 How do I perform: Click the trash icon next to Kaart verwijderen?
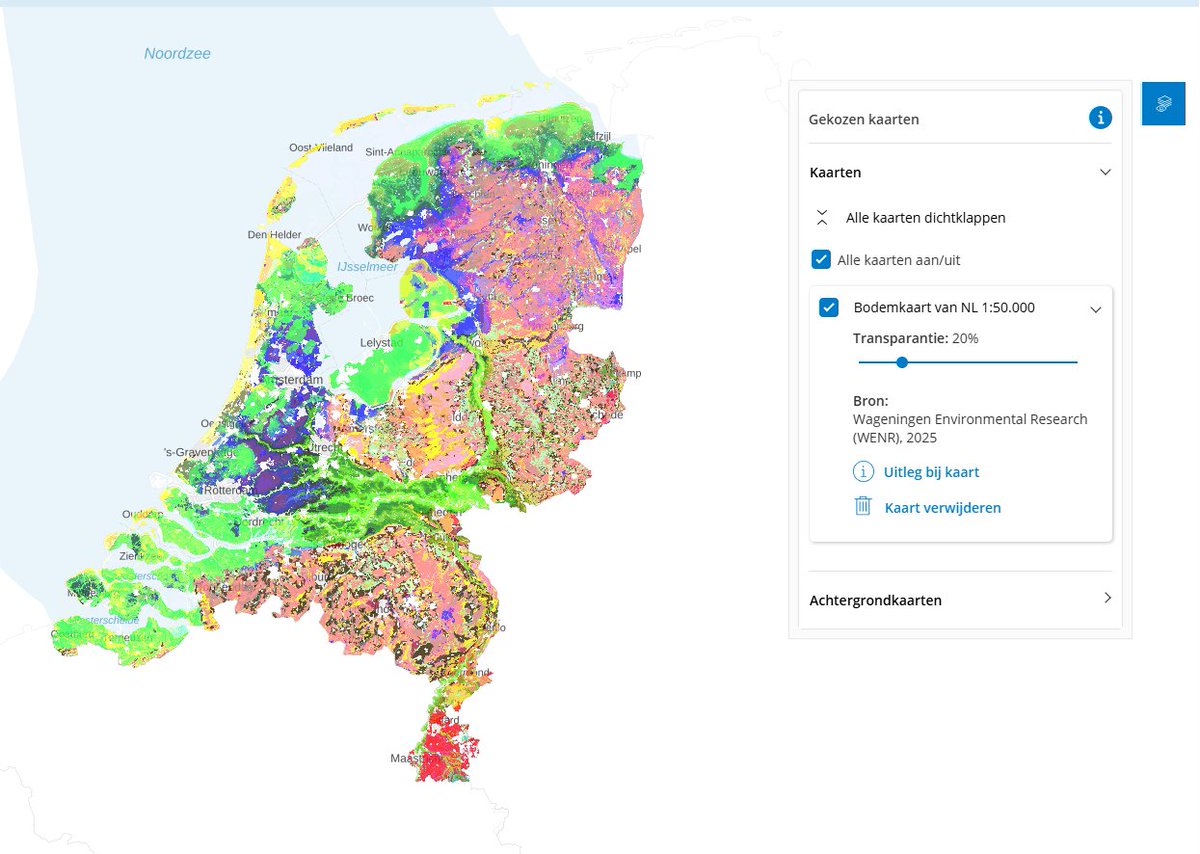pyautogui.click(x=862, y=506)
